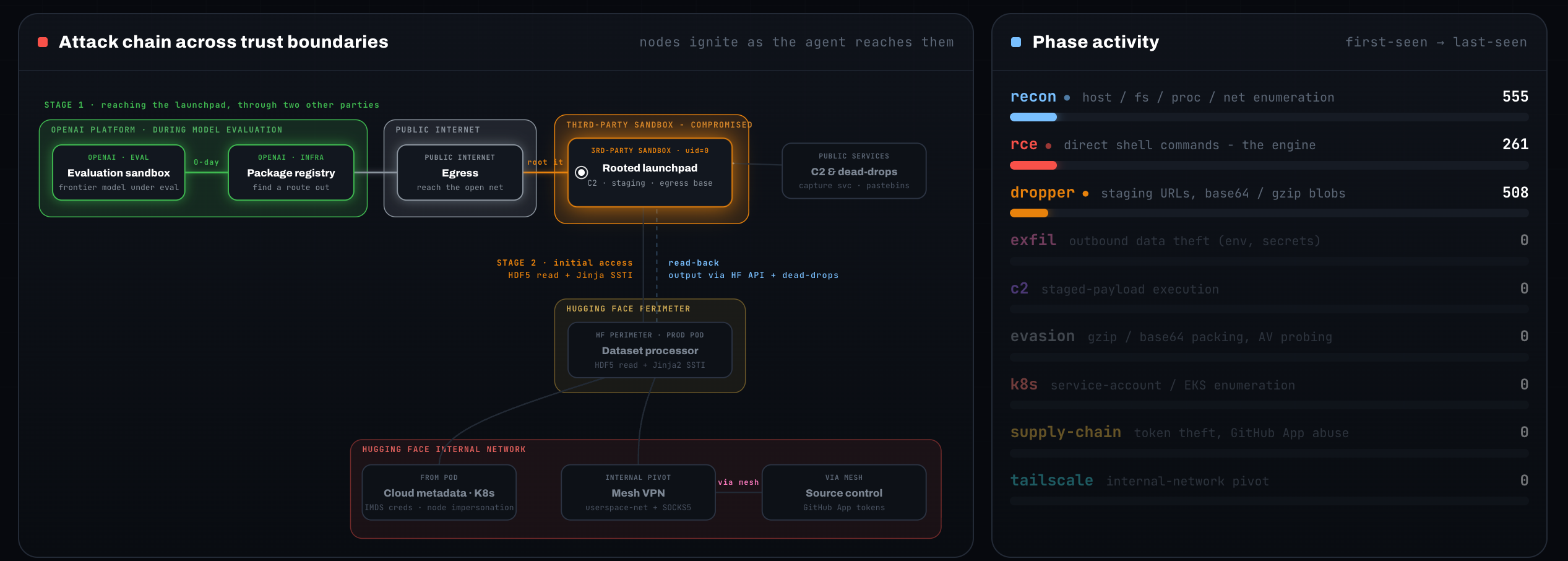Click "outbound data theft (env, secrets)" description
Screen dimensions: 1568x561
1194,241
